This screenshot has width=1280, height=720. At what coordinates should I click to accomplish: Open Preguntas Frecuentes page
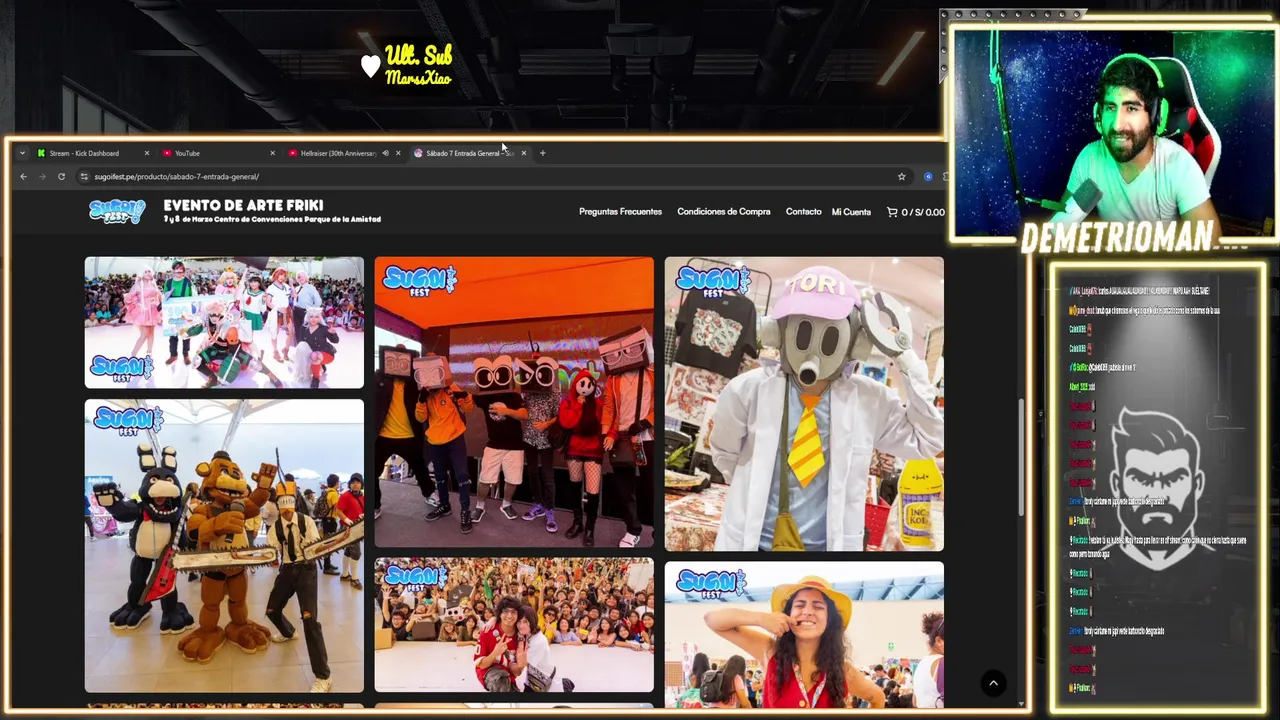pos(620,212)
